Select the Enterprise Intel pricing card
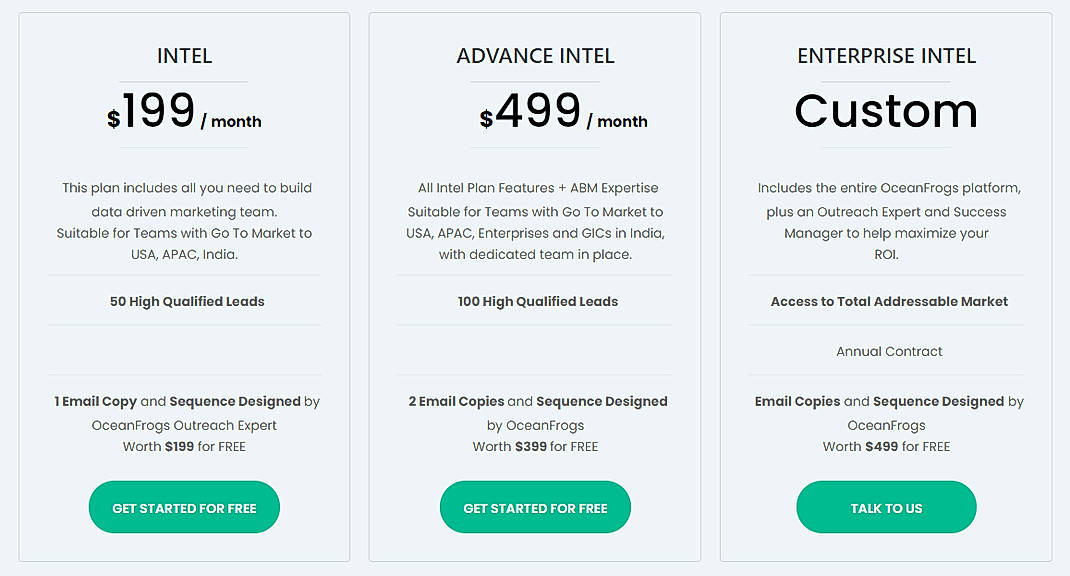Image resolution: width=1070 pixels, height=576 pixels. pos(886,288)
